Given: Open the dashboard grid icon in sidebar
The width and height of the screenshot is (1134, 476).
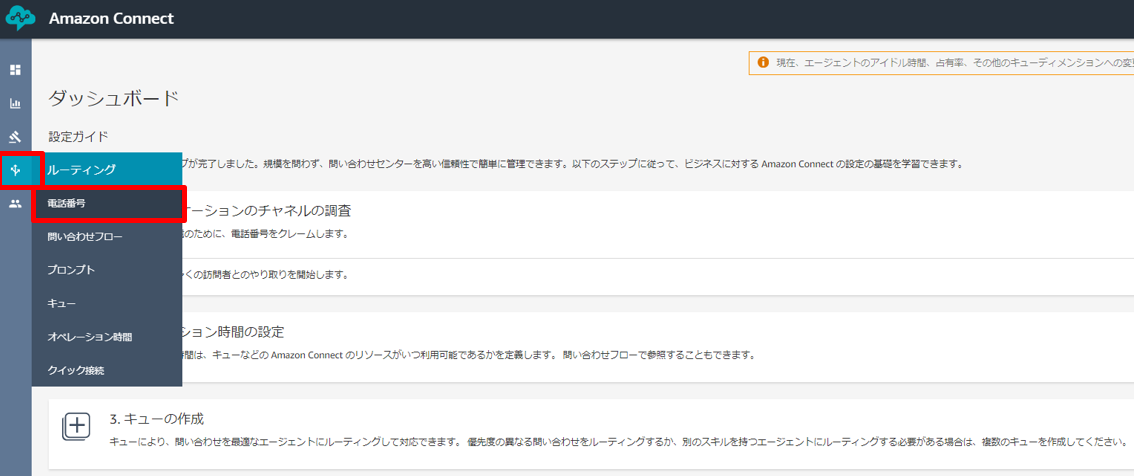Looking at the screenshot, I should pos(15,70).
